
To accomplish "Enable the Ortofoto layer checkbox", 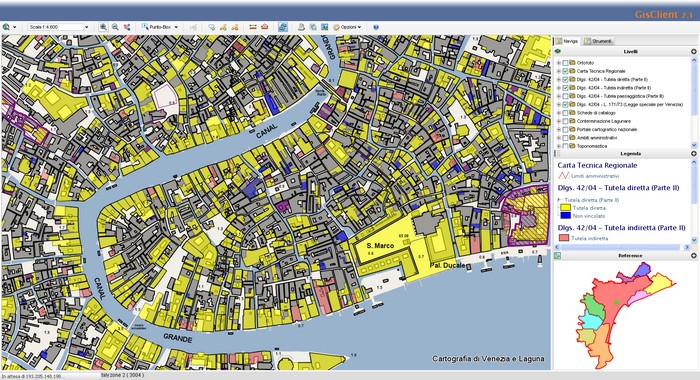I will pyautogui.click(x=566, y=63).
